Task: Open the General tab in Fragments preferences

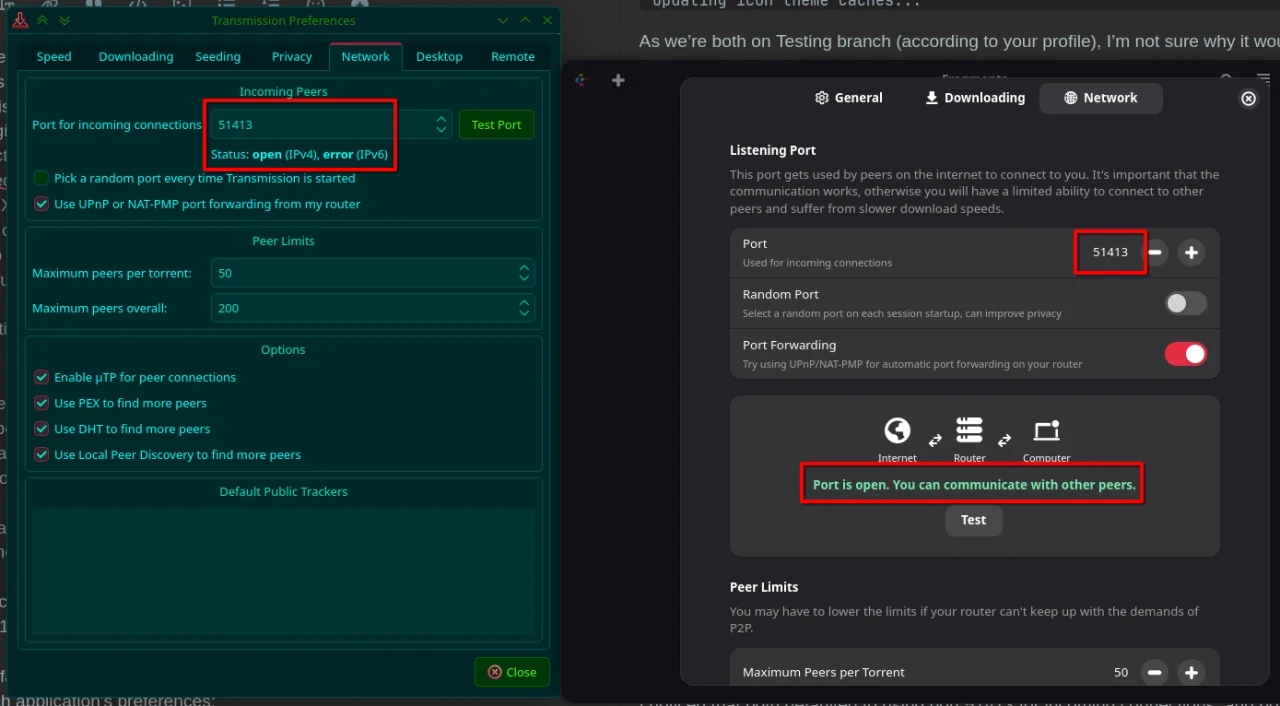Action: pyautogui.click(x=848, y=98)
